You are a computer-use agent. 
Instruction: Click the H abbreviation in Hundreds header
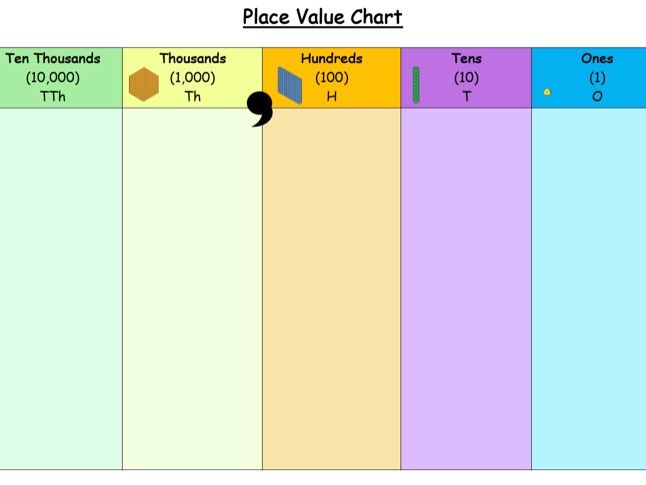332,96
